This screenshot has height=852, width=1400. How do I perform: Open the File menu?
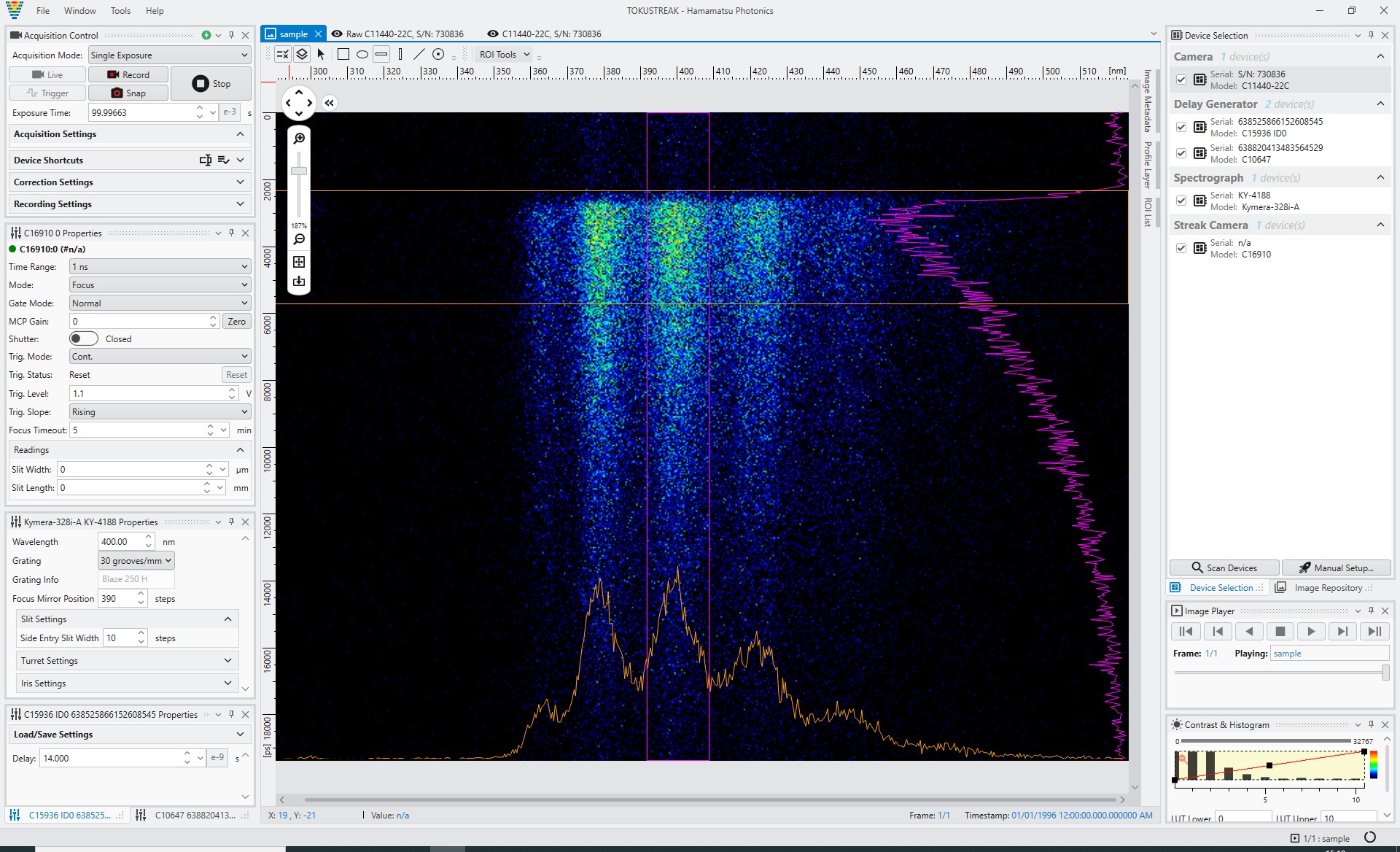(x=43, y=11)
